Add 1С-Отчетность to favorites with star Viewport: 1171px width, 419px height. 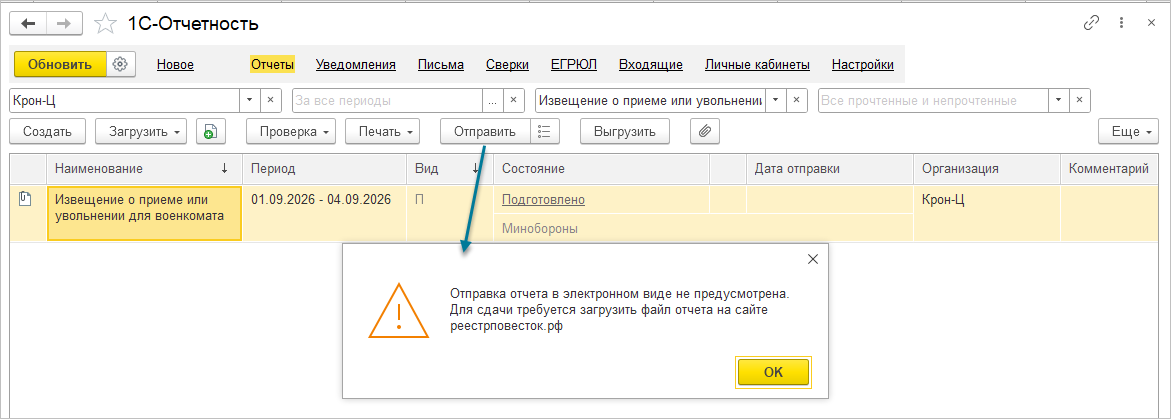105,24
